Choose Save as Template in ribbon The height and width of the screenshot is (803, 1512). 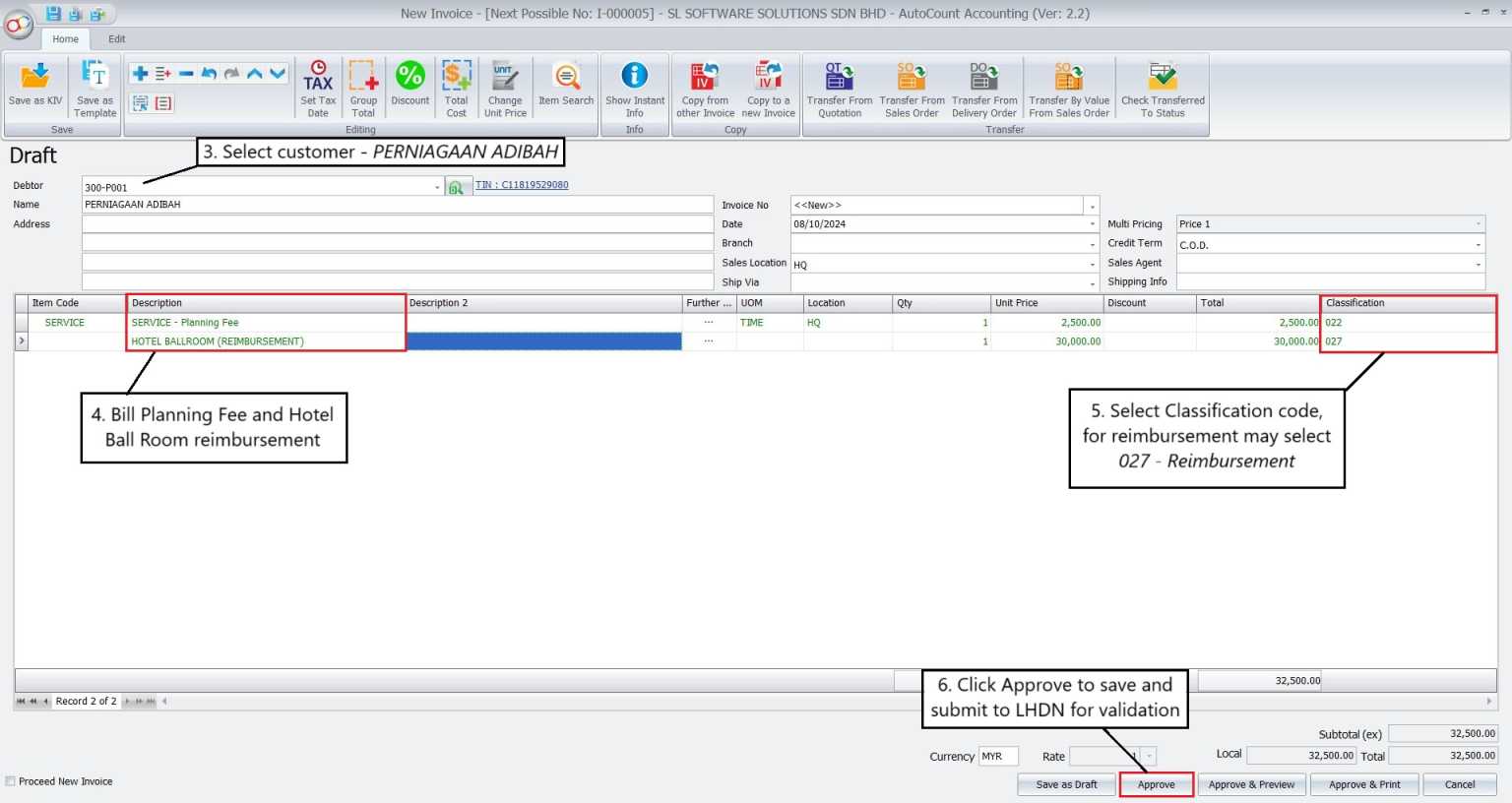tap(95, 89)
